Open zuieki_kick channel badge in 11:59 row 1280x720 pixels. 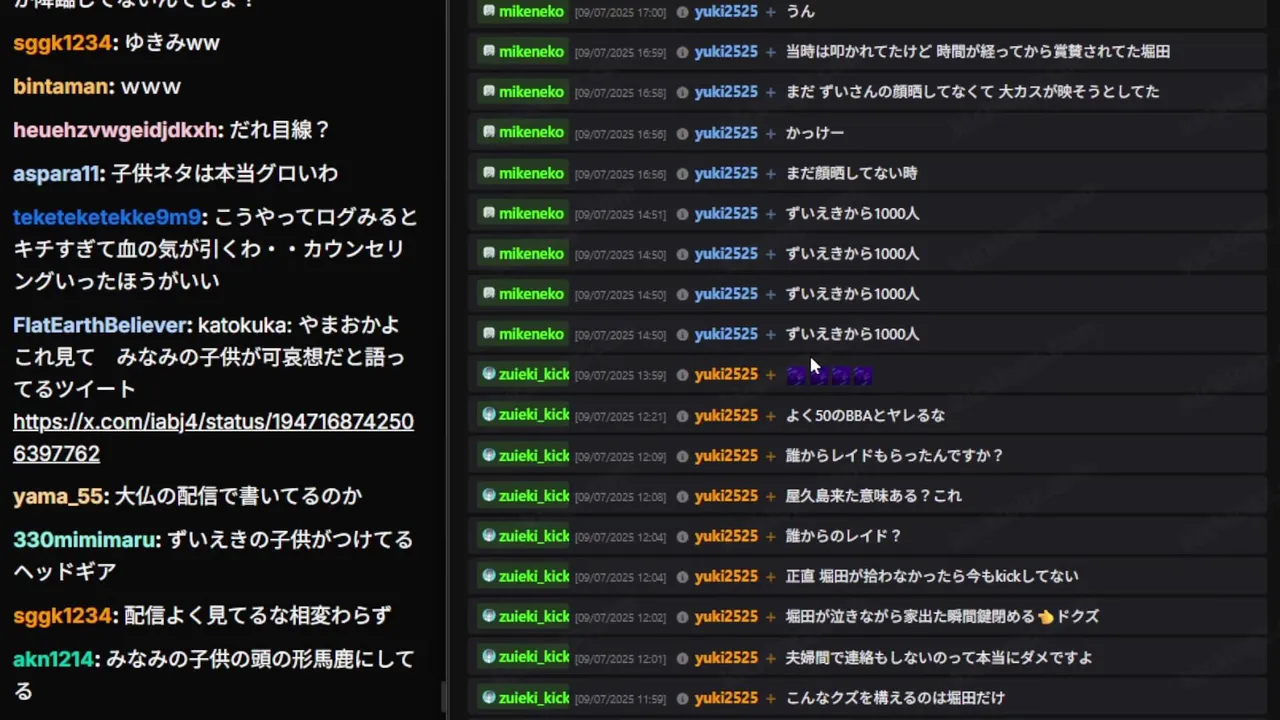pos(523,698)
